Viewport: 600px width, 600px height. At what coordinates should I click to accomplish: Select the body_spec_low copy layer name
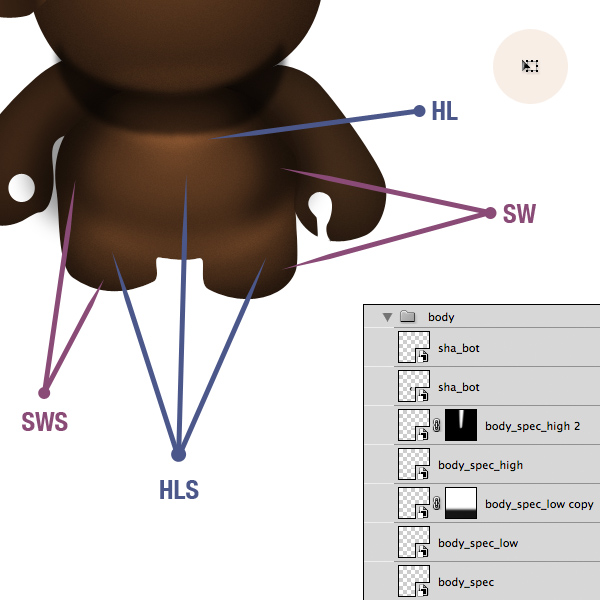539,504
